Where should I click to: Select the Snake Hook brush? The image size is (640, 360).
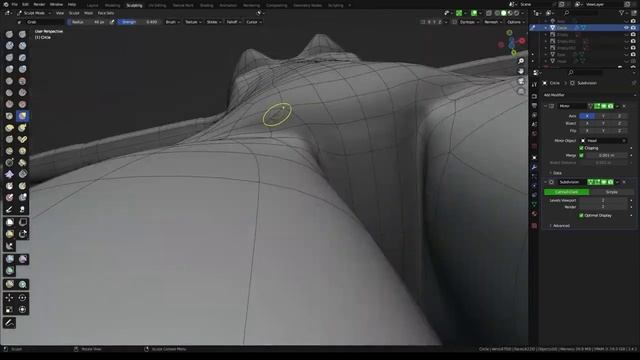click(22, 128)
